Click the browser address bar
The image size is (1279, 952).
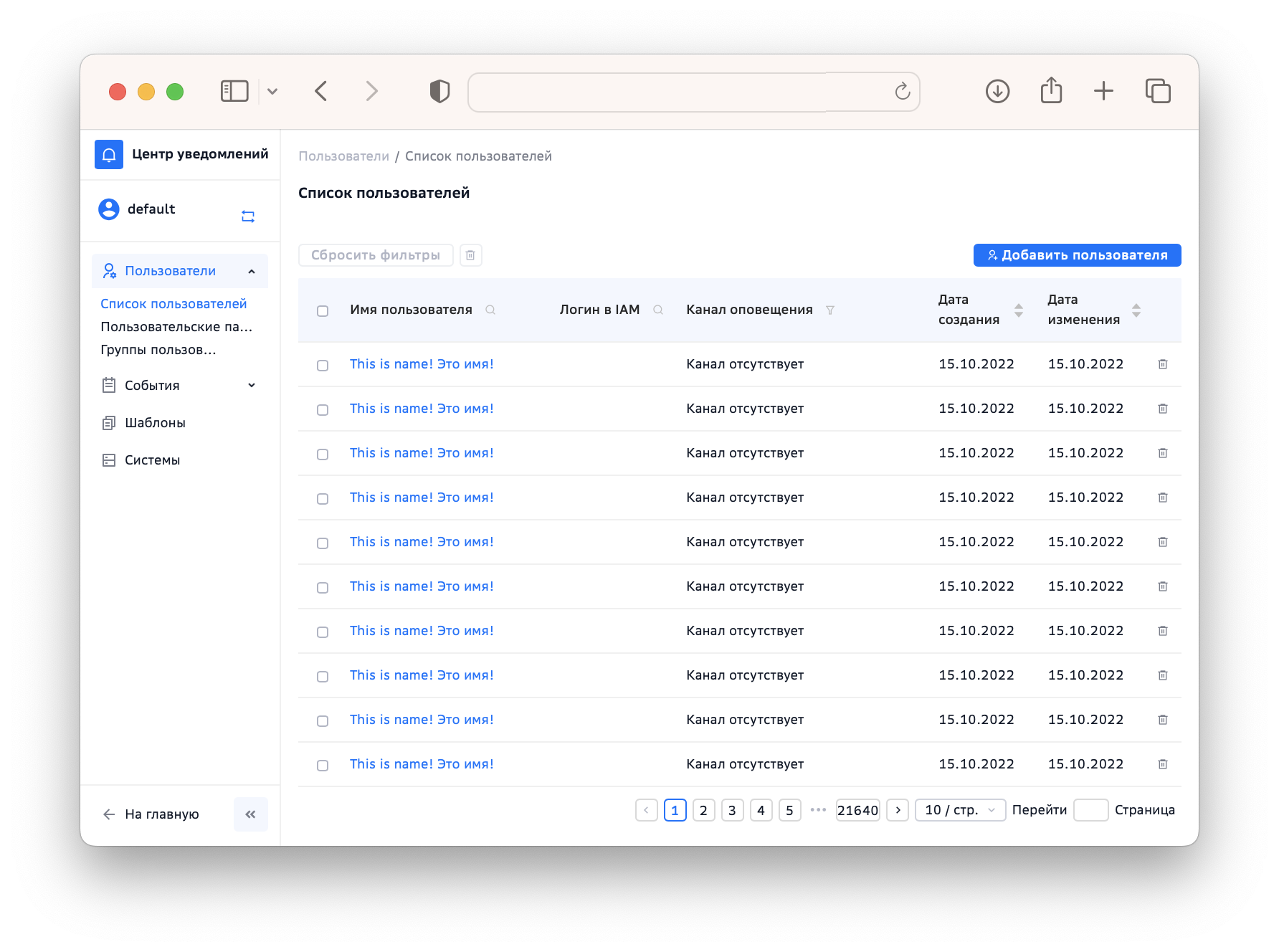click(x=694, y=92)
